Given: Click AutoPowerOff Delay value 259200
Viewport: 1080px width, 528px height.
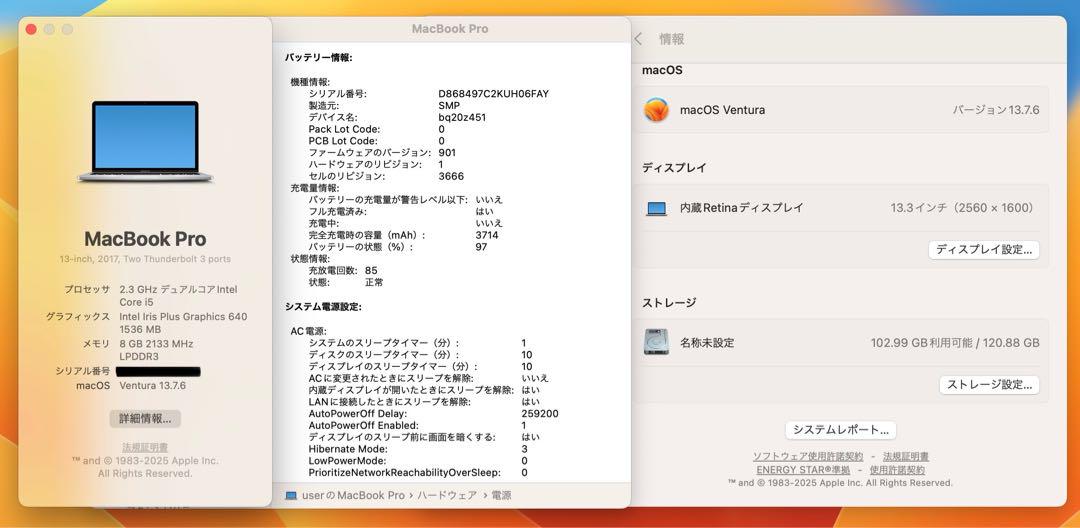Looking at the screenshot, I should point(540,414).
